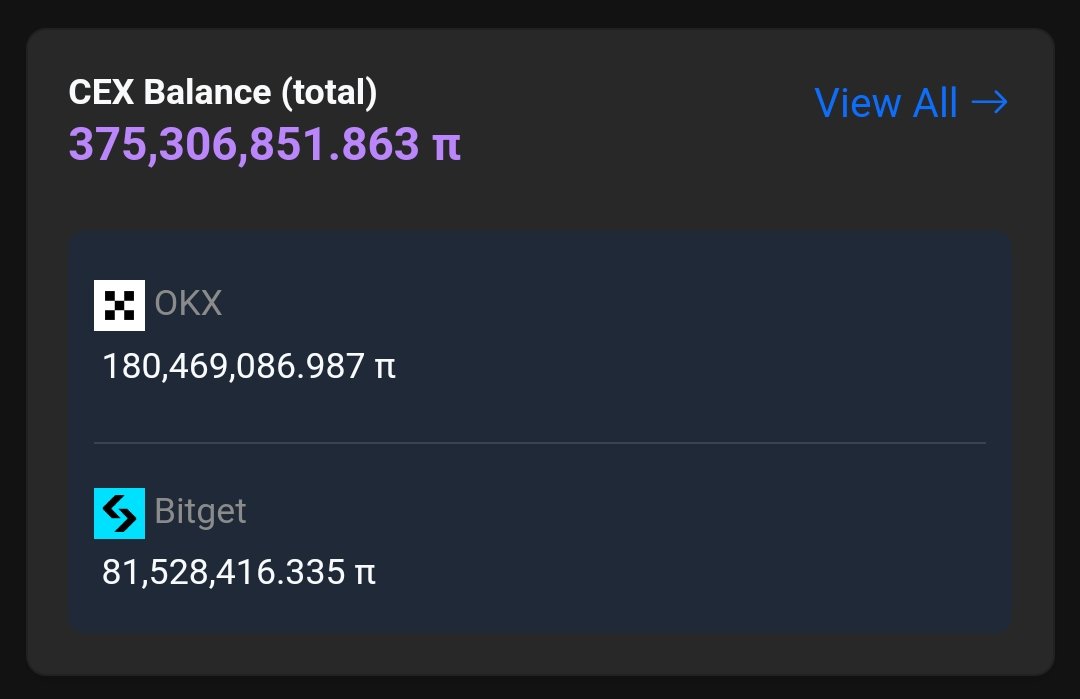This screenshot has width=1080, height=699.
Task: Select the Bitget exchange name label
Action: pyautogui.click(x=200, y=512)
